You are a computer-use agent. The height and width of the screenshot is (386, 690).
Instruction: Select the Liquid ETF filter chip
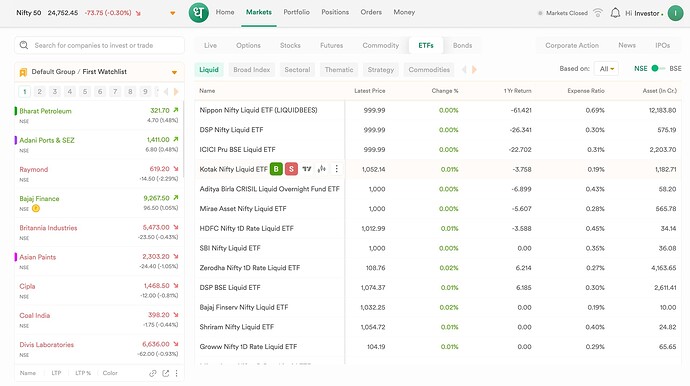pos(209,70)
